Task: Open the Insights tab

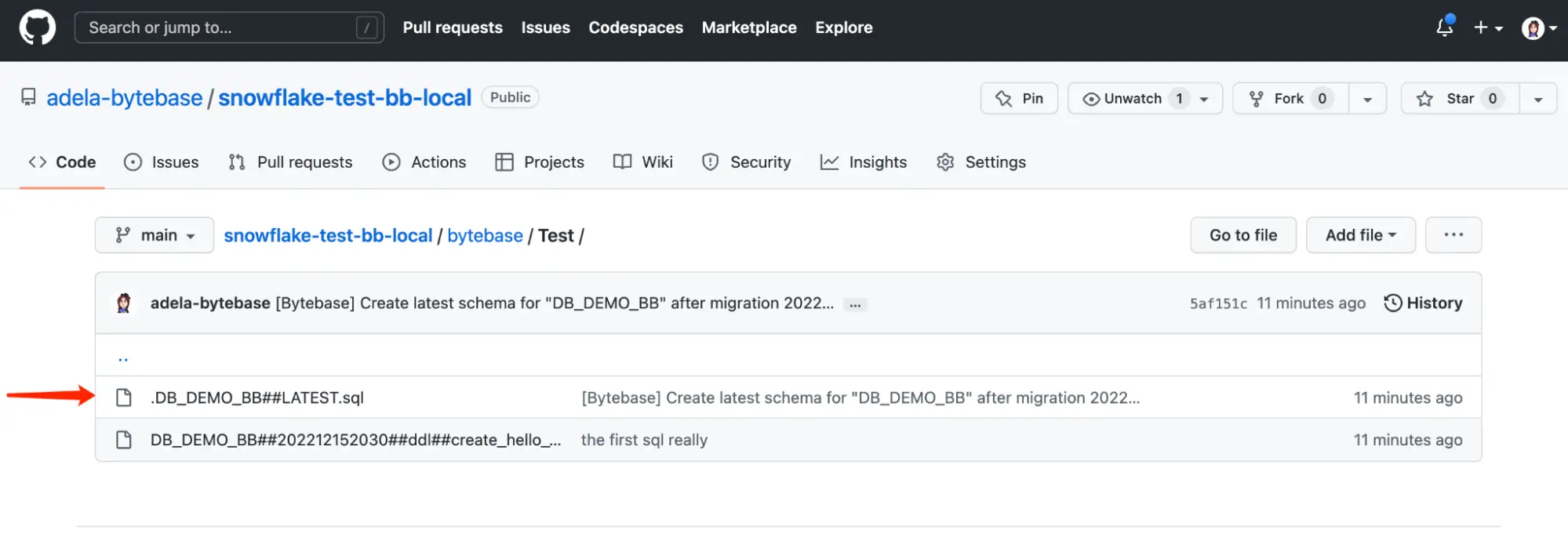Action: [x=864, y=162]
